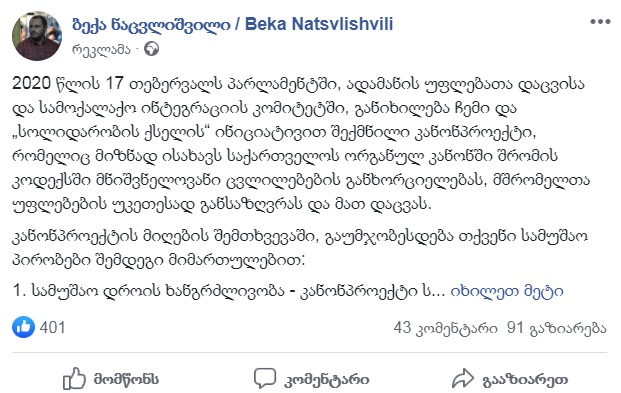Click the გააზიარეთ share button label

525,380
